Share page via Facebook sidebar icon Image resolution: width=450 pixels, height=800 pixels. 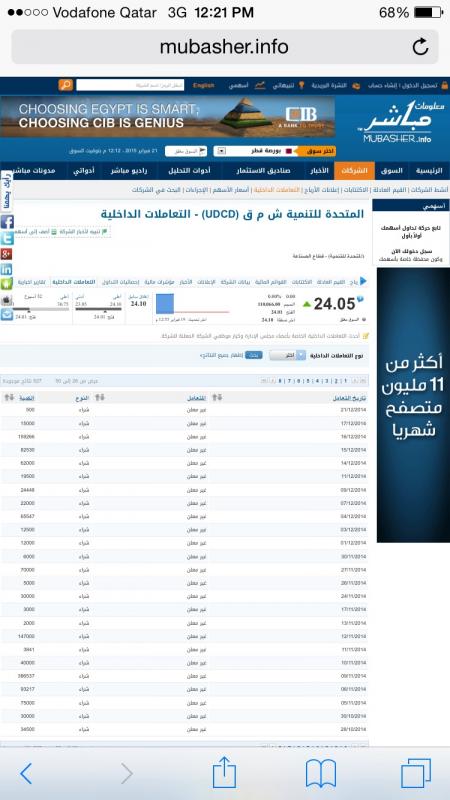[7, 222]
